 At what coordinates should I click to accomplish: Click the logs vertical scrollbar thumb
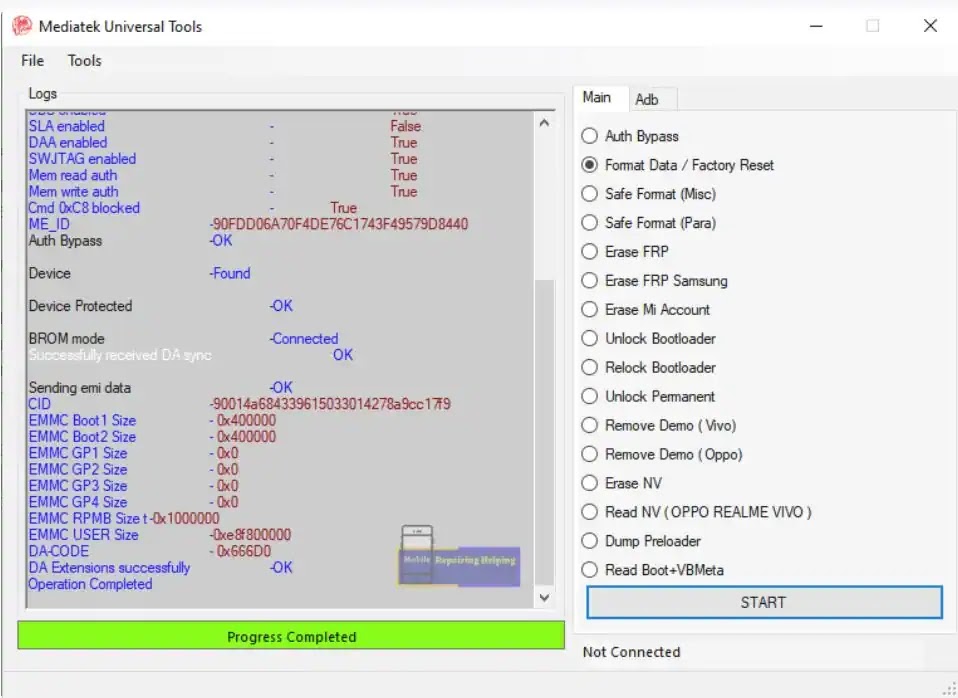tap(544, 432)
